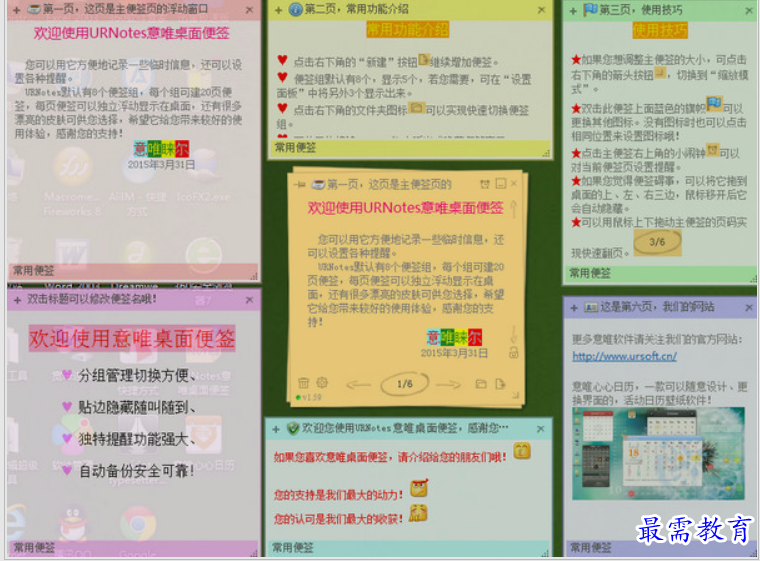The height and width of the screenshot is (561, 760).
Task: Click the red 欢迎使用意唯桌面便签 heading in the purple note
Action: coord(132,338)
